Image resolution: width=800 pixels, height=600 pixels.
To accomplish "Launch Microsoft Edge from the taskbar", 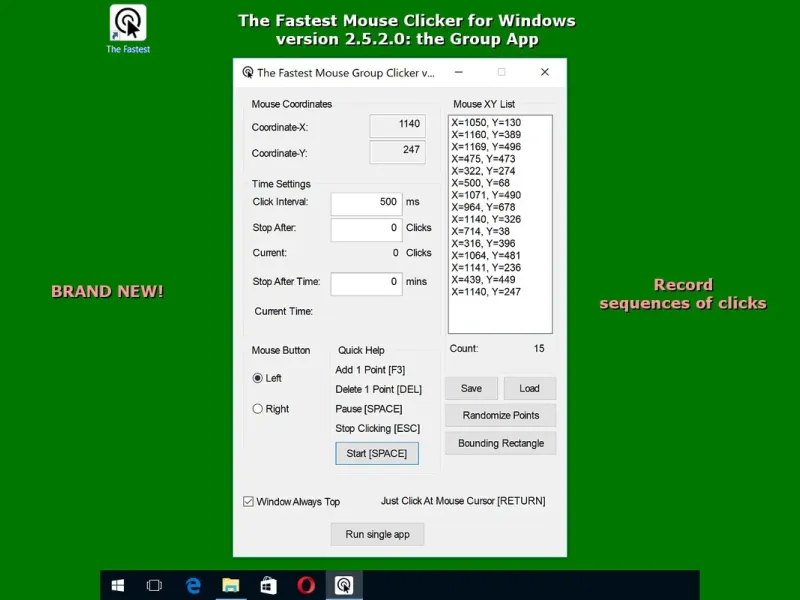I will point(193,585).
